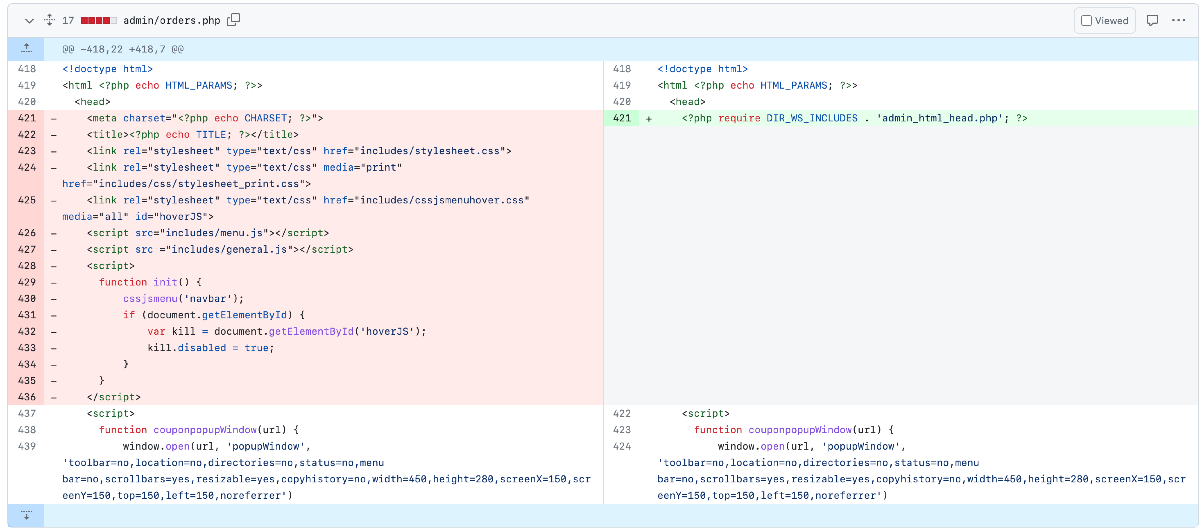This screenshot has height=529, width=1200.
Task: Click the deleted kill.disabled = true line
Action: (x=210, y=347)
